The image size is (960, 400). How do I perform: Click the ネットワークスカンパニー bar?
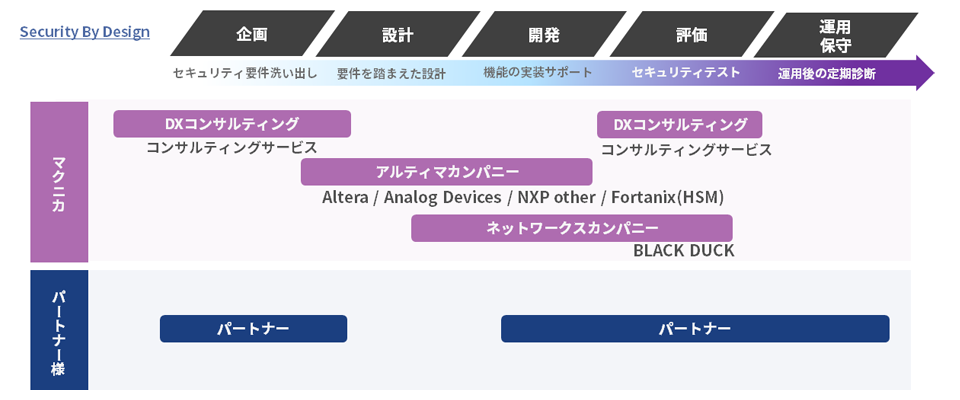point(572,228)
